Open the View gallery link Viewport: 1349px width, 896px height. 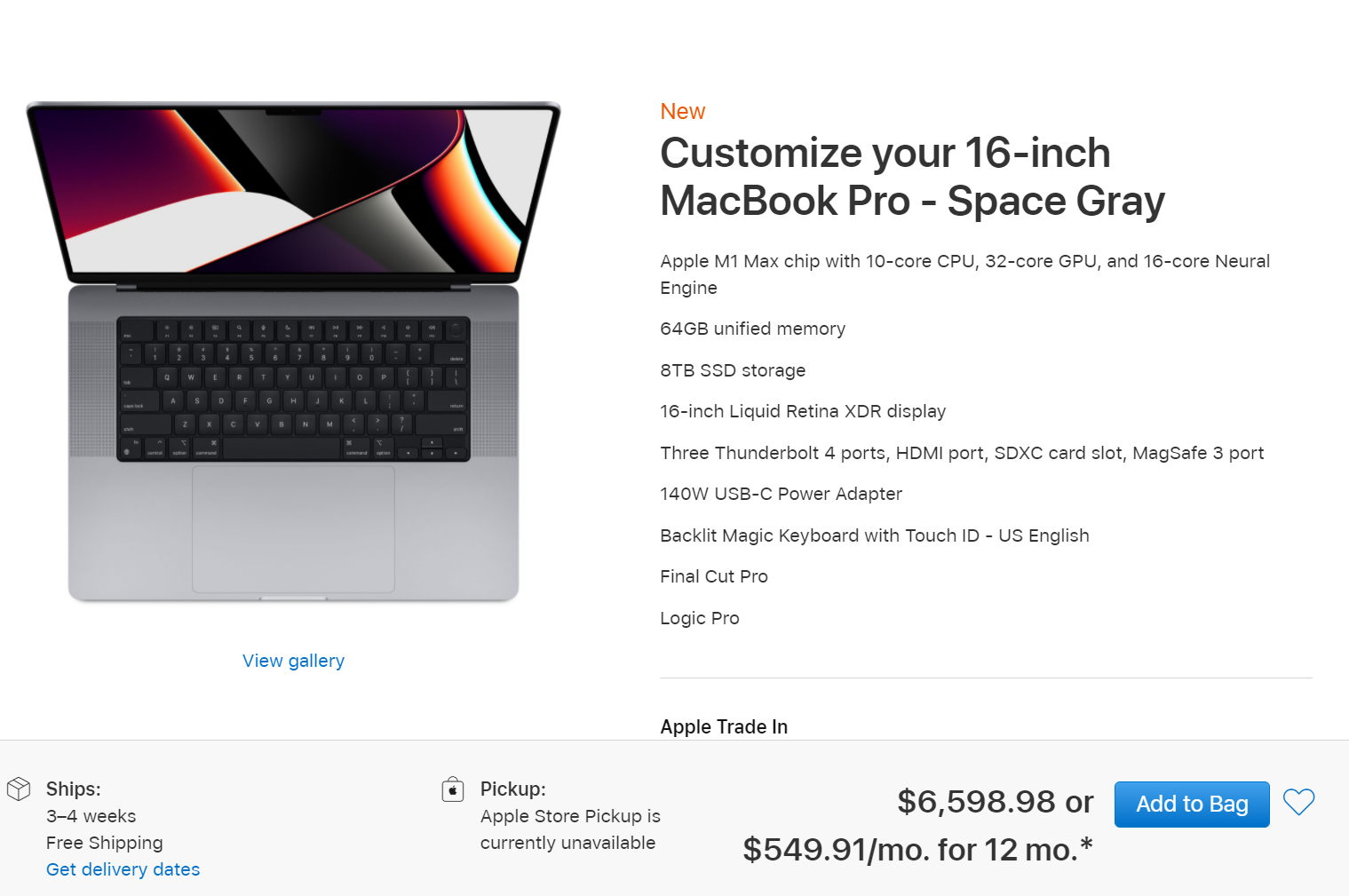click(x=293, y=661)
